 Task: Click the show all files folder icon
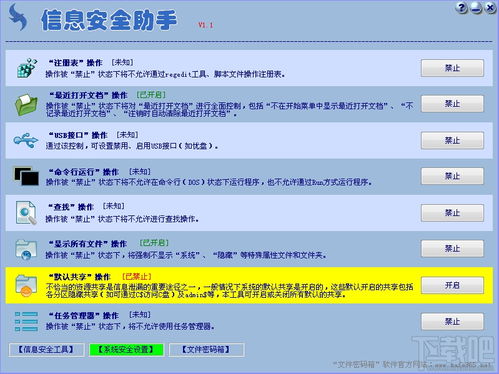tap(26, 249)
